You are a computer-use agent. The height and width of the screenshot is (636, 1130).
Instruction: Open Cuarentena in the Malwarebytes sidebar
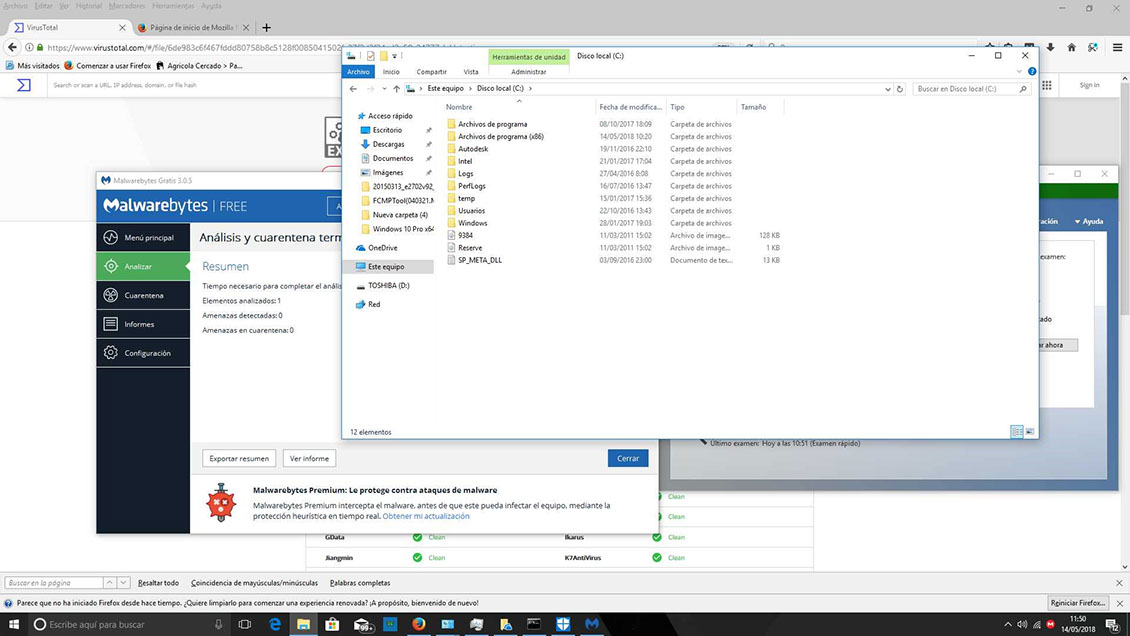coord(143,296)
